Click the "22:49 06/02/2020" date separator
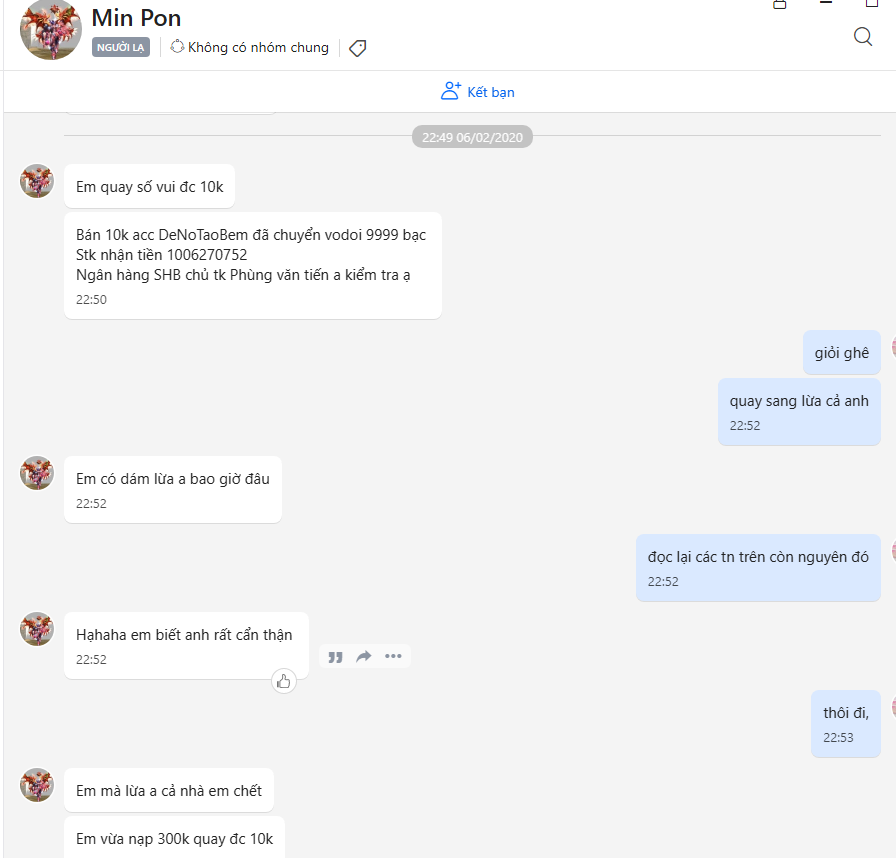 [x=472, y=137]
